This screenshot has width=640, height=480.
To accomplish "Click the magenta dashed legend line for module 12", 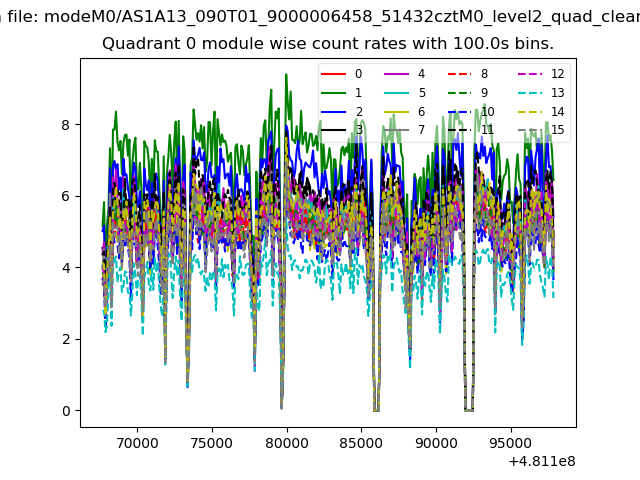I will [x=529, y=74].
